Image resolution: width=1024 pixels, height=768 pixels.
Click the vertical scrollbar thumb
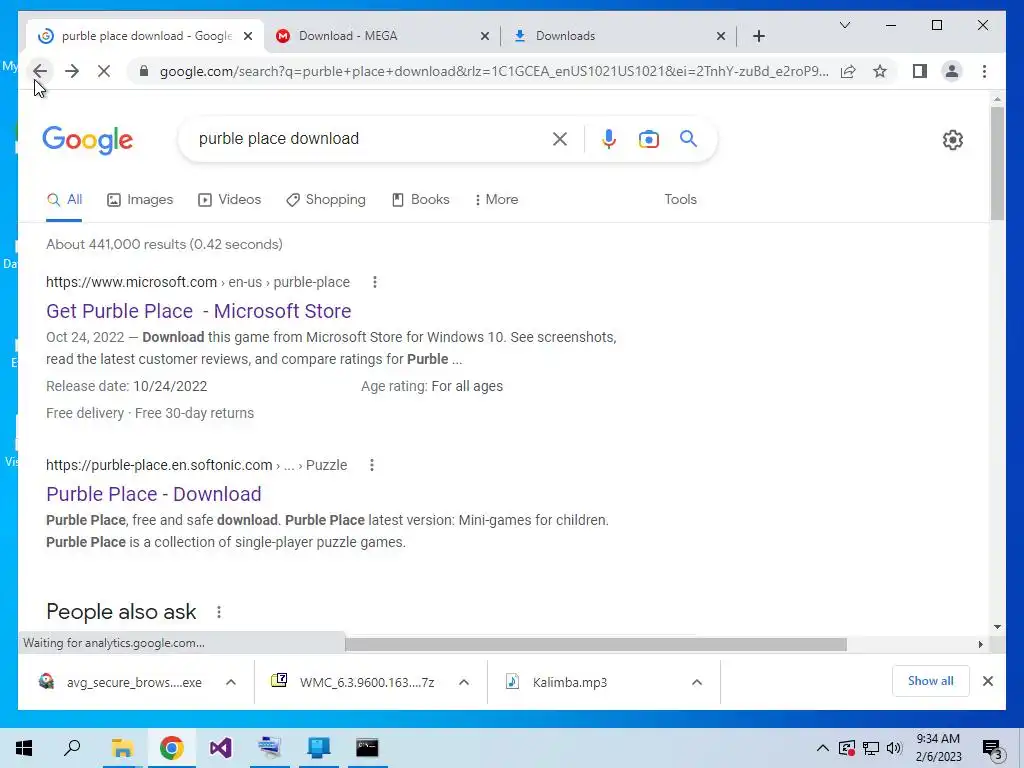[997, 163]
